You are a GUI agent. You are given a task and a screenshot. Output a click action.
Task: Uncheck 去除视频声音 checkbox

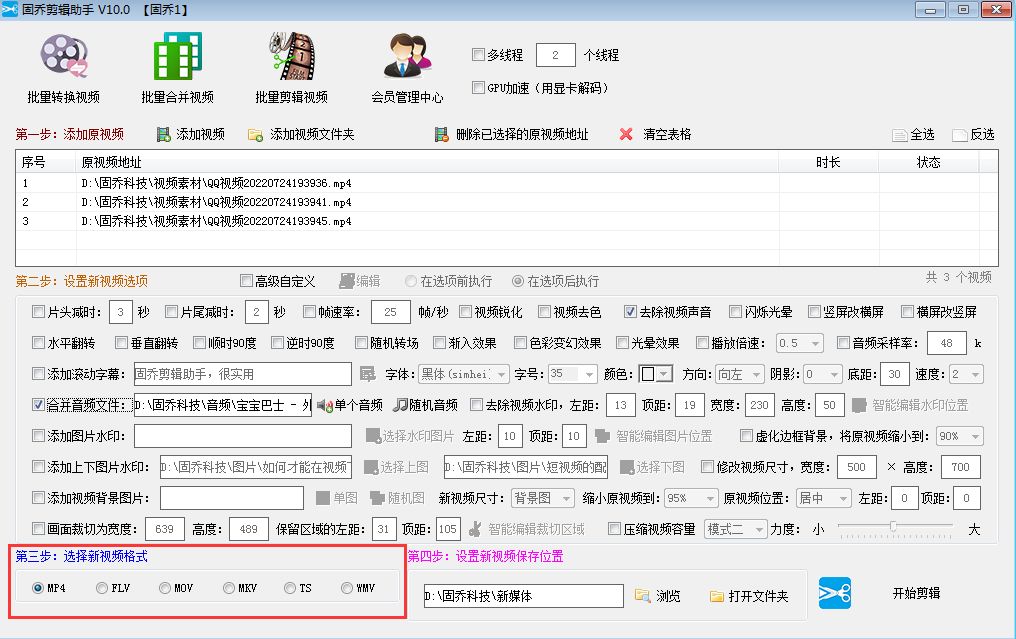630,312
